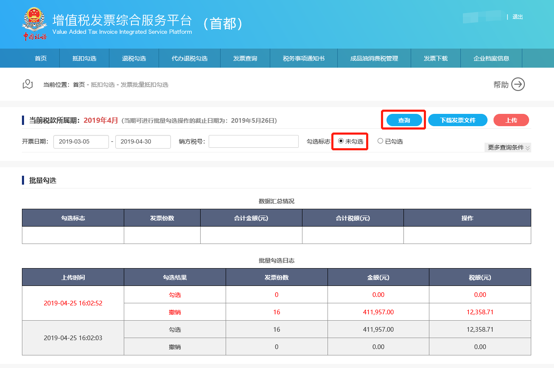The width and height of the screenshot is (554, 368).
Task: Click the 上传时间 column header
Action: (73, 277)
